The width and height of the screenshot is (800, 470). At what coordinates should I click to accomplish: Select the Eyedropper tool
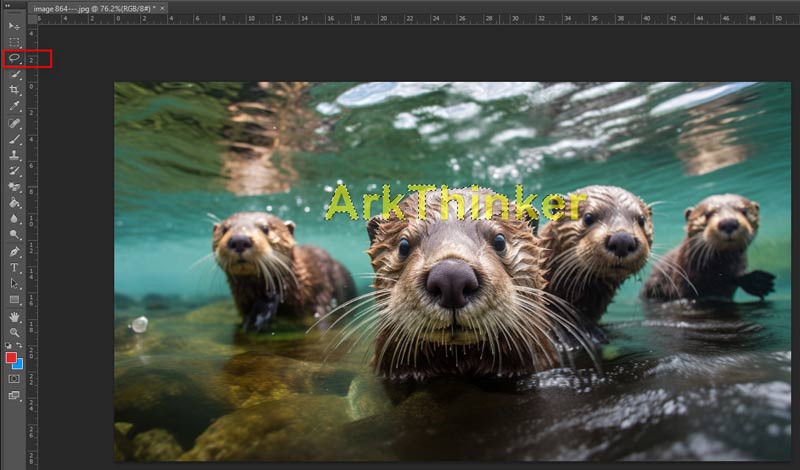point(14,106)
